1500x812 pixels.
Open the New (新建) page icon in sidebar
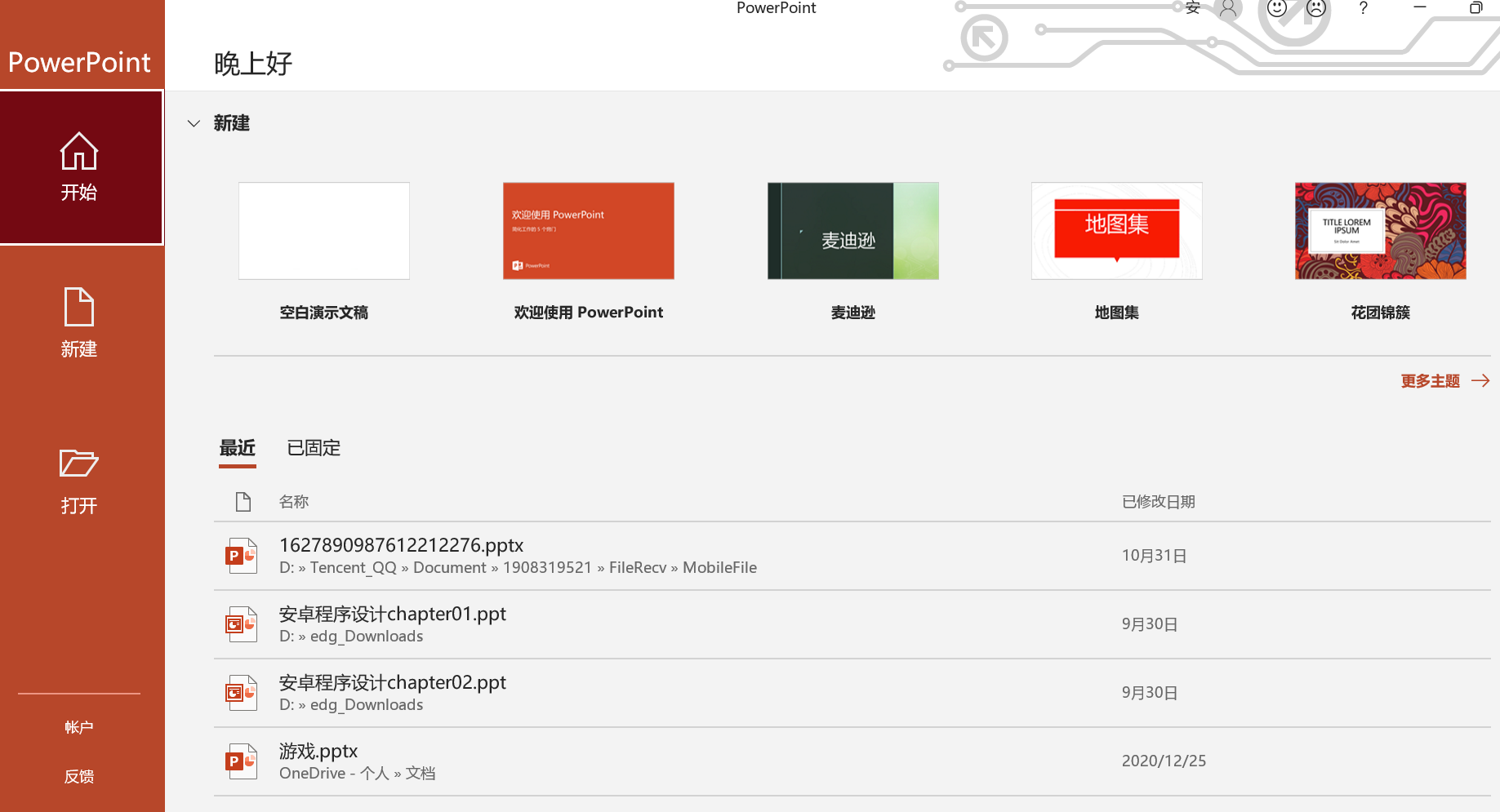coord(79,308)
